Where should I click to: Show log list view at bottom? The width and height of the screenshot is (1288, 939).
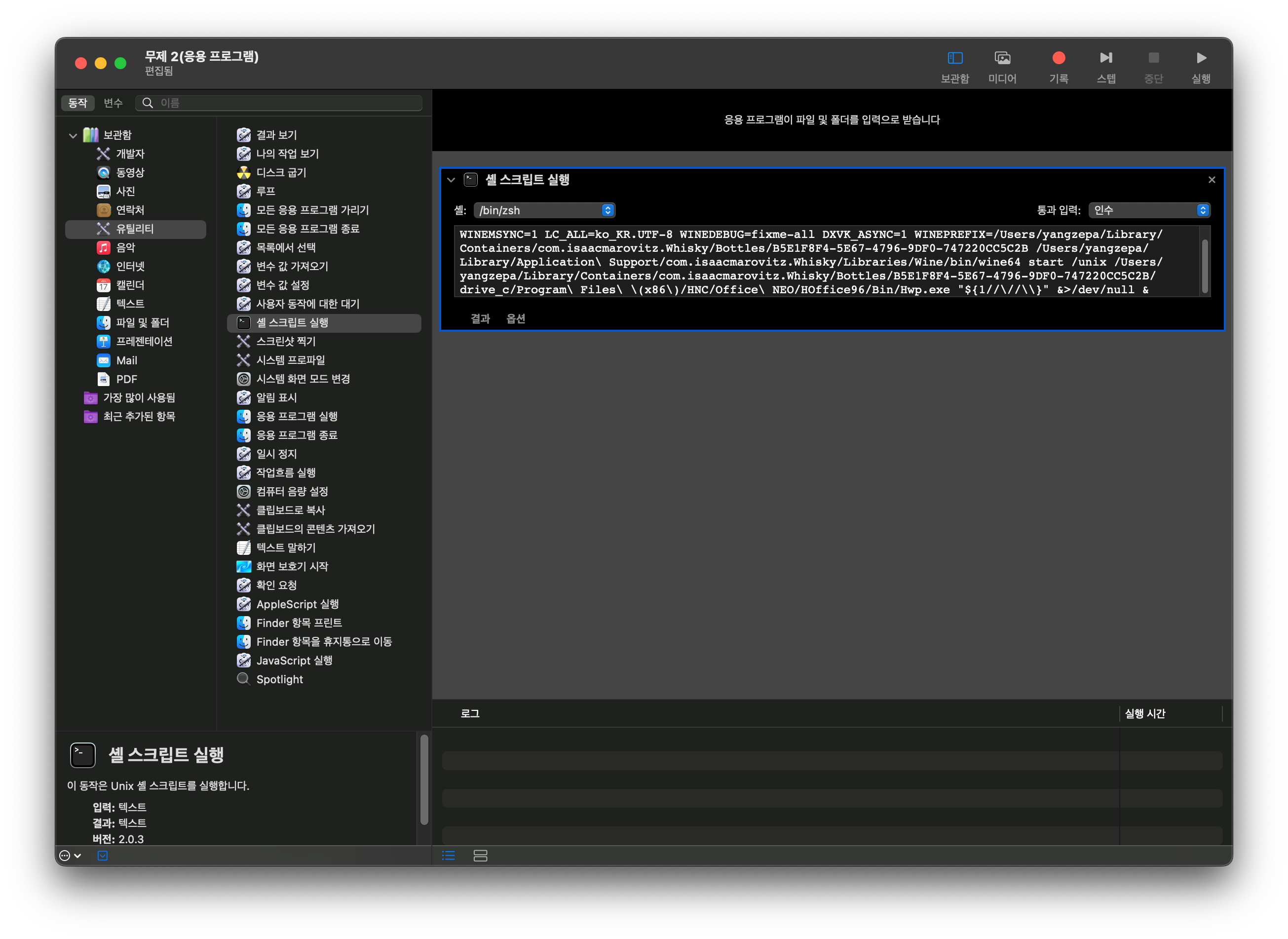click(448, 856)
